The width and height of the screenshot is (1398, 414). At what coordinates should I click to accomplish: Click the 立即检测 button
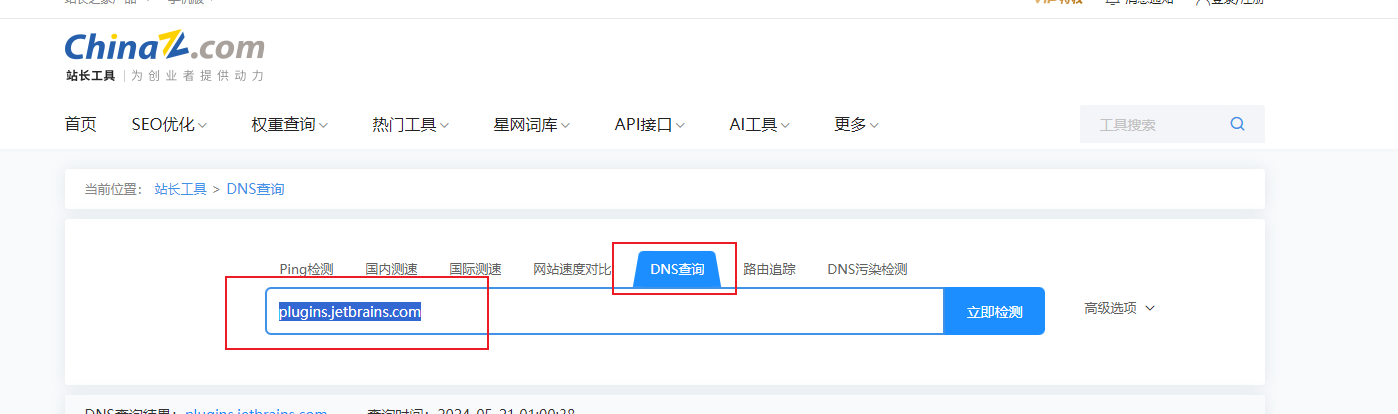pyautogui.click(x=994, y=311)
